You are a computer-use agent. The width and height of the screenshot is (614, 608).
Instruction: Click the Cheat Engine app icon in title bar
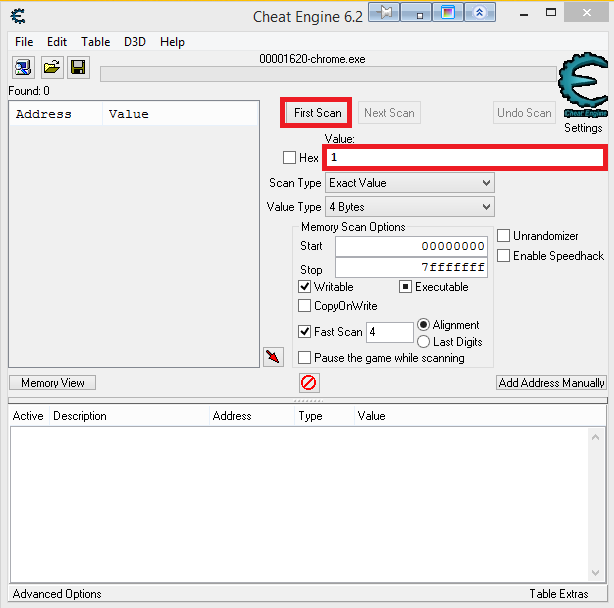[18, 16]
